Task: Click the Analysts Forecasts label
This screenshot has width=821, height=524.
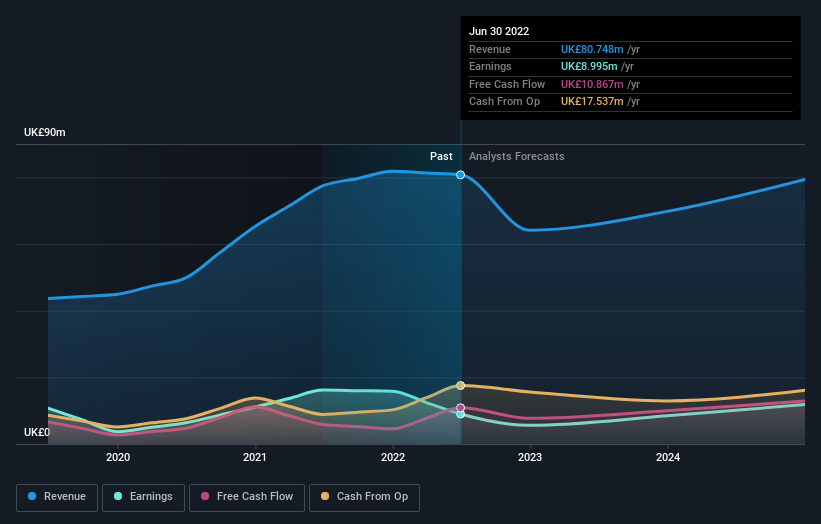Action: pyautogui.click(x=516, y=157)
